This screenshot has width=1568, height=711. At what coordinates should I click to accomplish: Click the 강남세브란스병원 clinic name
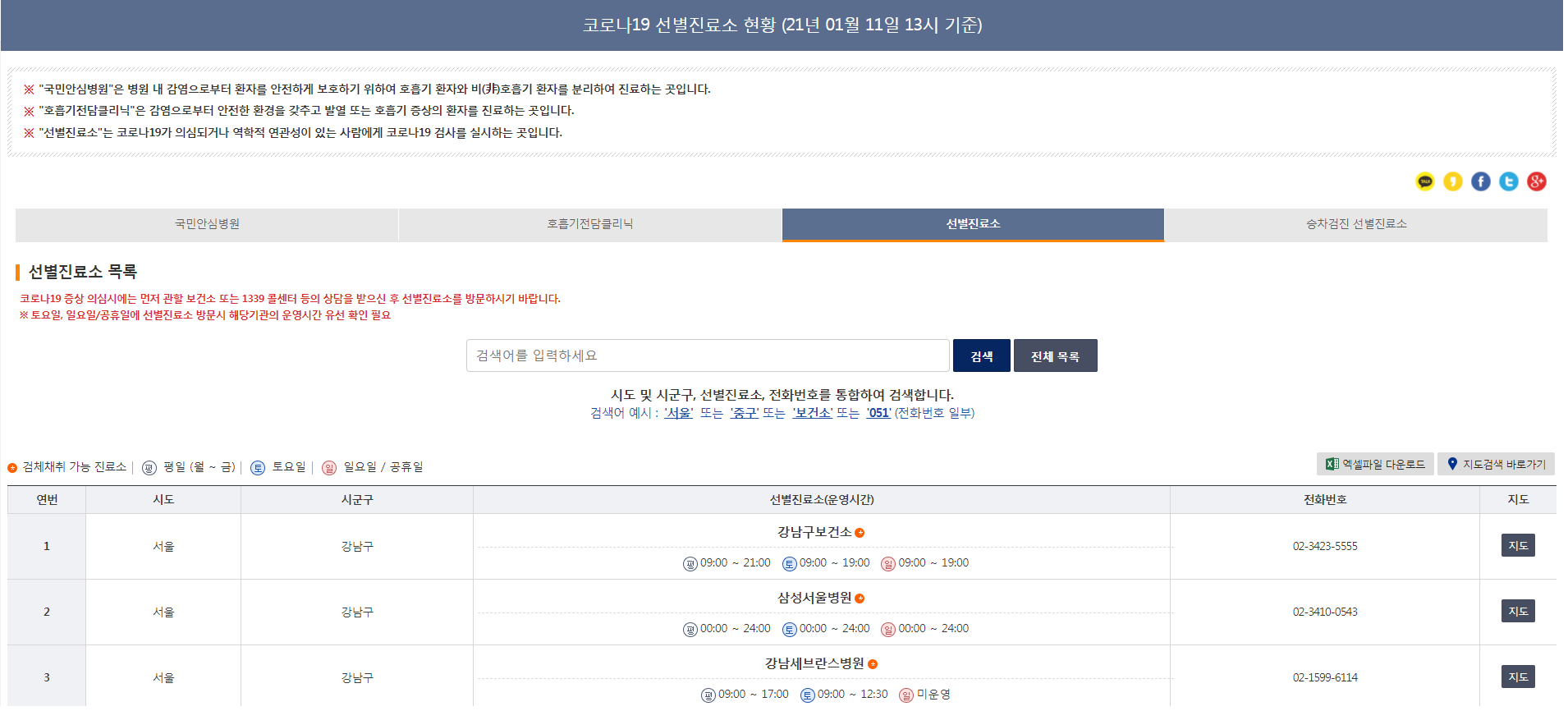click(x=814, y=663)
